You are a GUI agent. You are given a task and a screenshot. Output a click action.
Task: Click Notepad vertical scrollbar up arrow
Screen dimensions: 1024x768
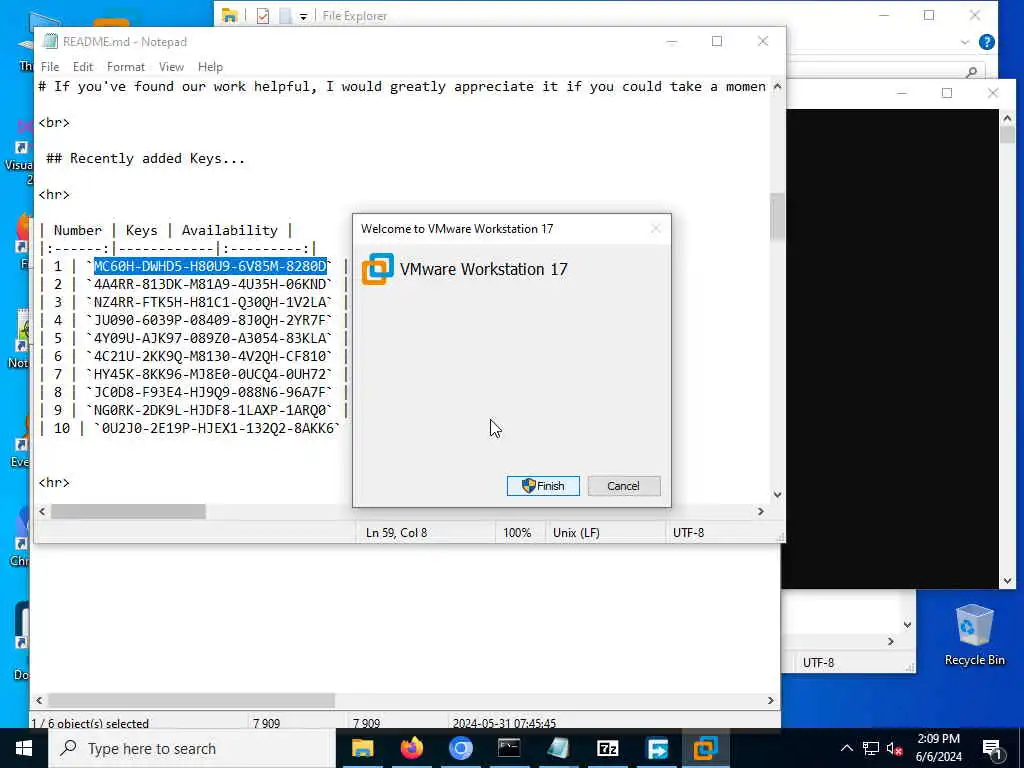coord(777,86)
